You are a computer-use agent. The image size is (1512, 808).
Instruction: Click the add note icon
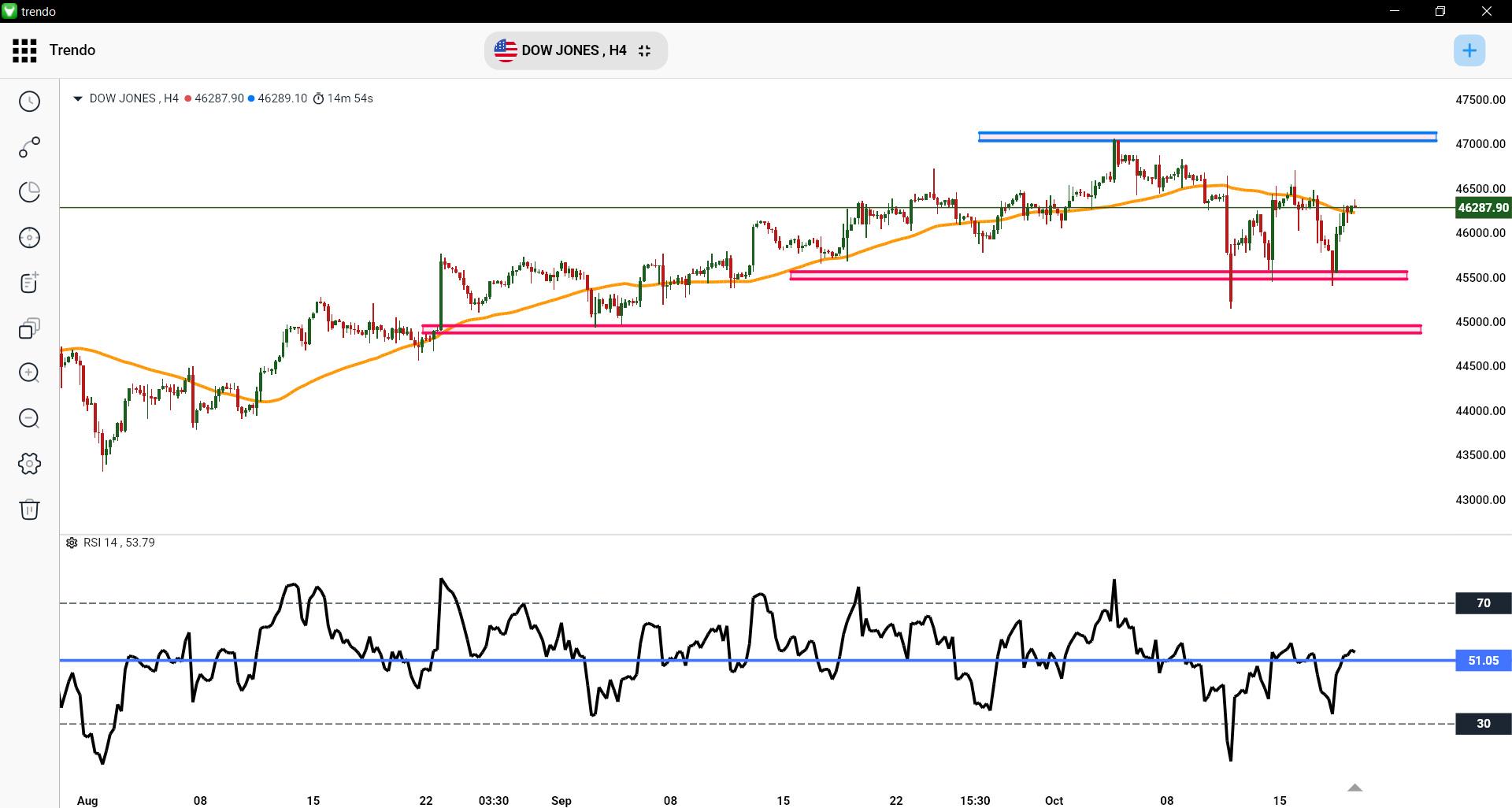point(29,283)
